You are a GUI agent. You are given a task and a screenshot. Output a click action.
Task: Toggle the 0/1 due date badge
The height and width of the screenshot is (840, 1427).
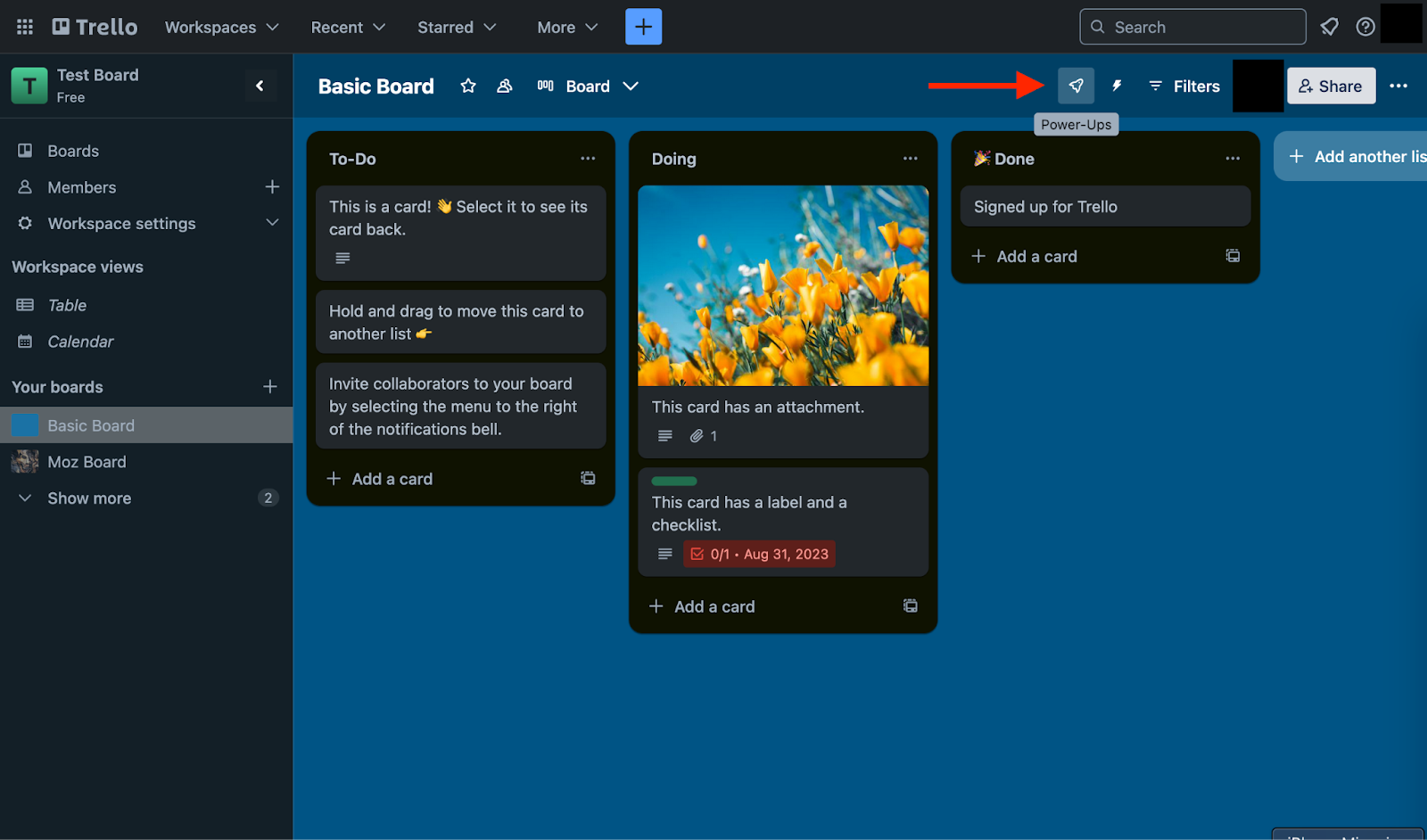tap(760, 554)
